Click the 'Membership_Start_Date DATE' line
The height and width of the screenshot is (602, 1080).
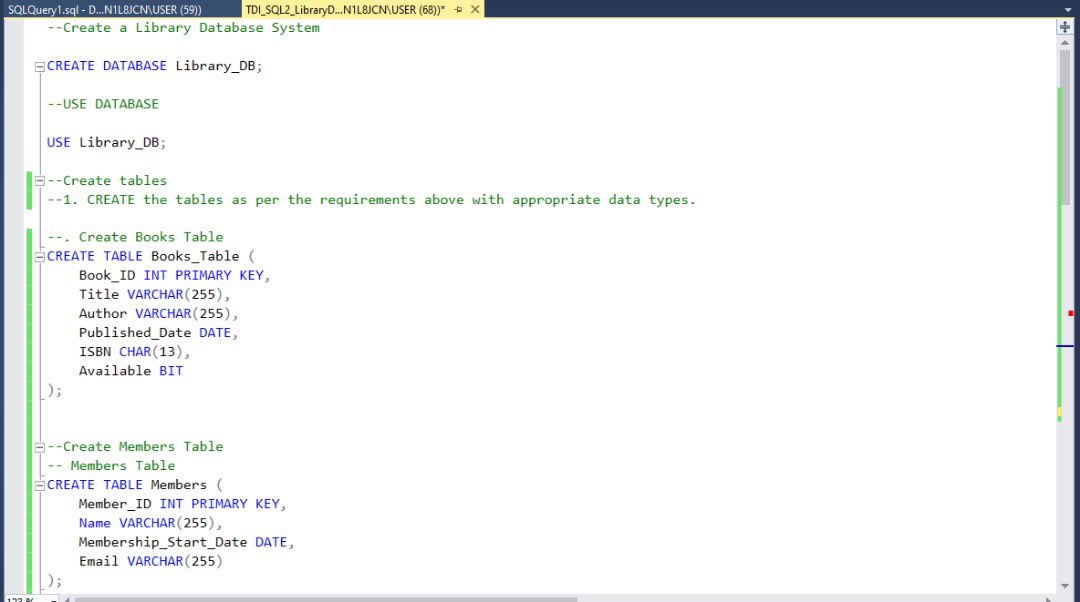click(x=187, y=543)
